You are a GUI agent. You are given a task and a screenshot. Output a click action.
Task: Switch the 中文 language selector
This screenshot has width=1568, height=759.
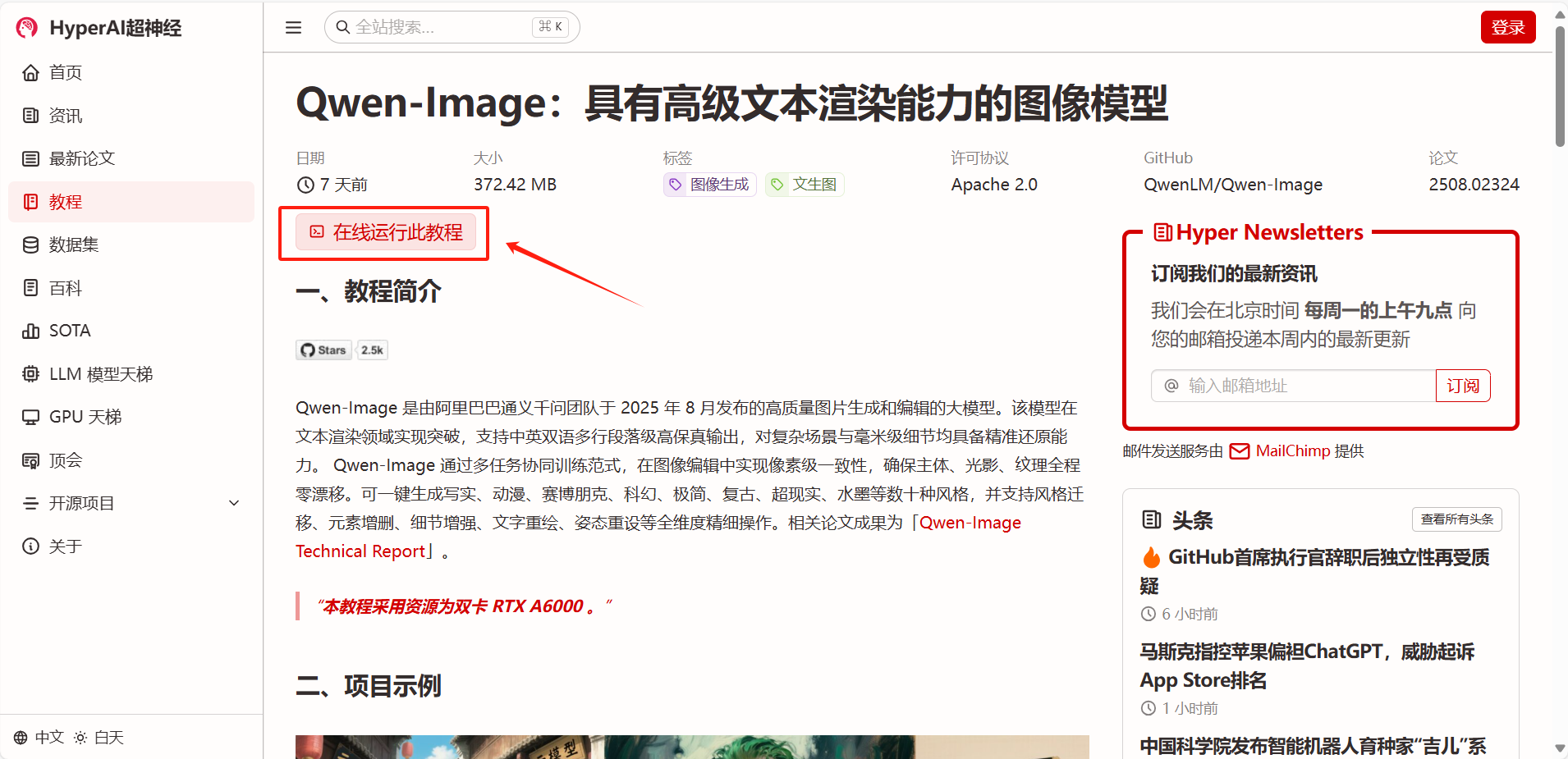click(39, 738)
